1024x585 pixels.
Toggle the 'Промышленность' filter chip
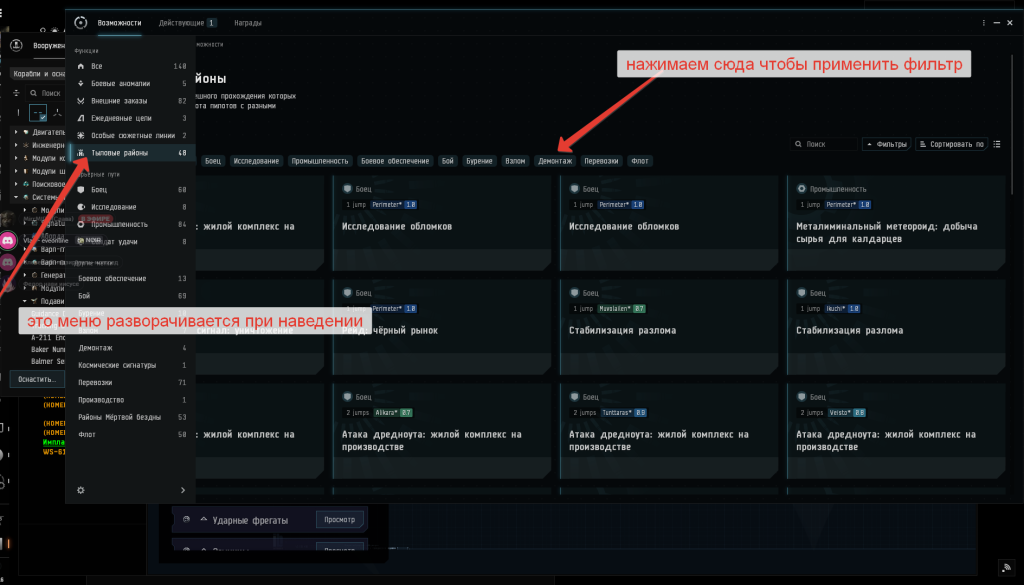(320, 160)
